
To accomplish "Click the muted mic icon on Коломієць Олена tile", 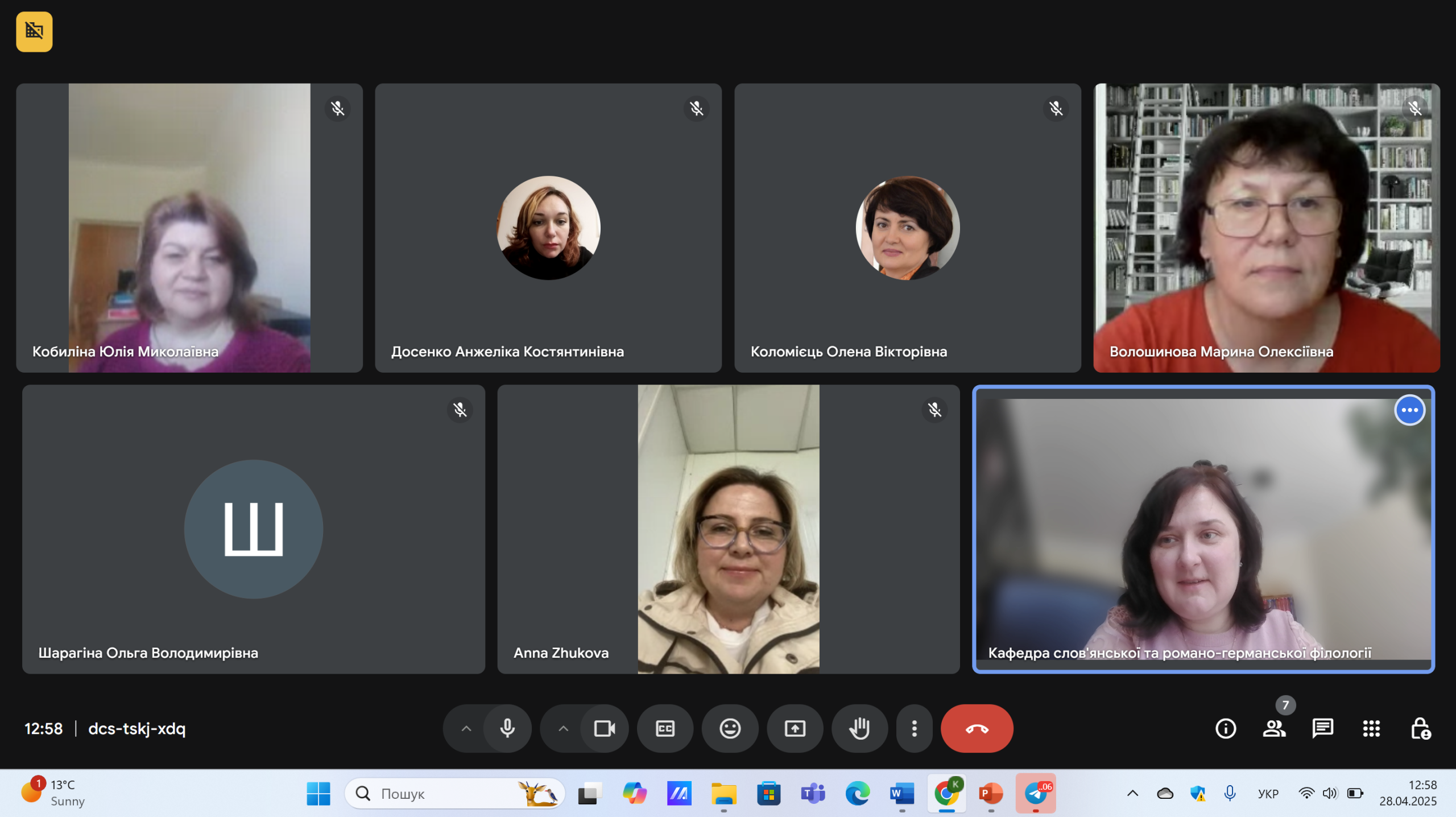I will [x=1056, y=108].
